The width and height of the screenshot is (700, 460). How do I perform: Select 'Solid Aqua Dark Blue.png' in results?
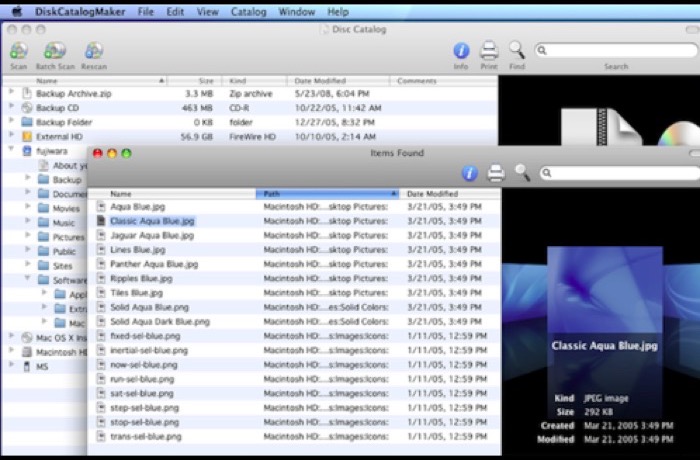160,322
